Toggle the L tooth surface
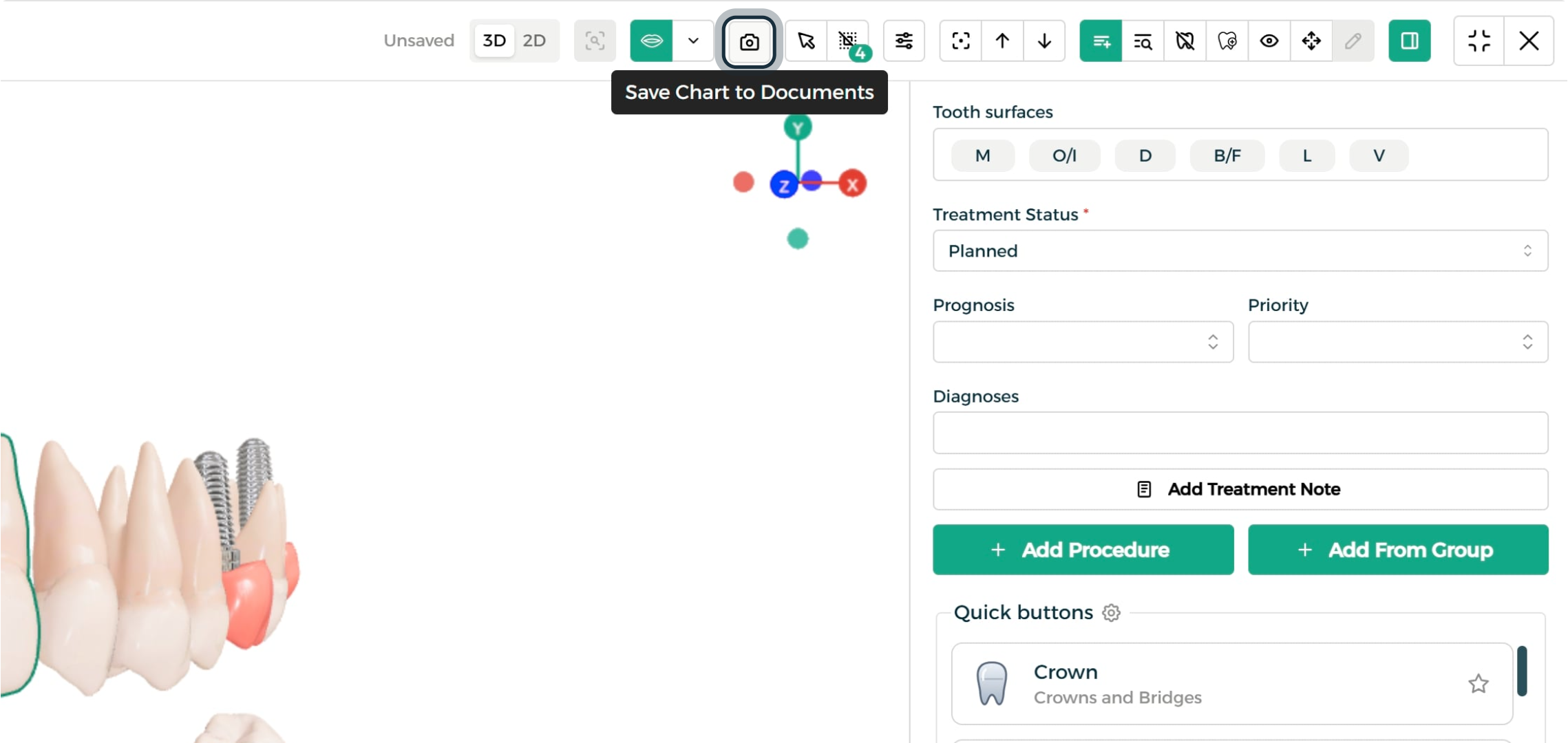Screen dimensions: 1568x743 [x=1307, y=155]
